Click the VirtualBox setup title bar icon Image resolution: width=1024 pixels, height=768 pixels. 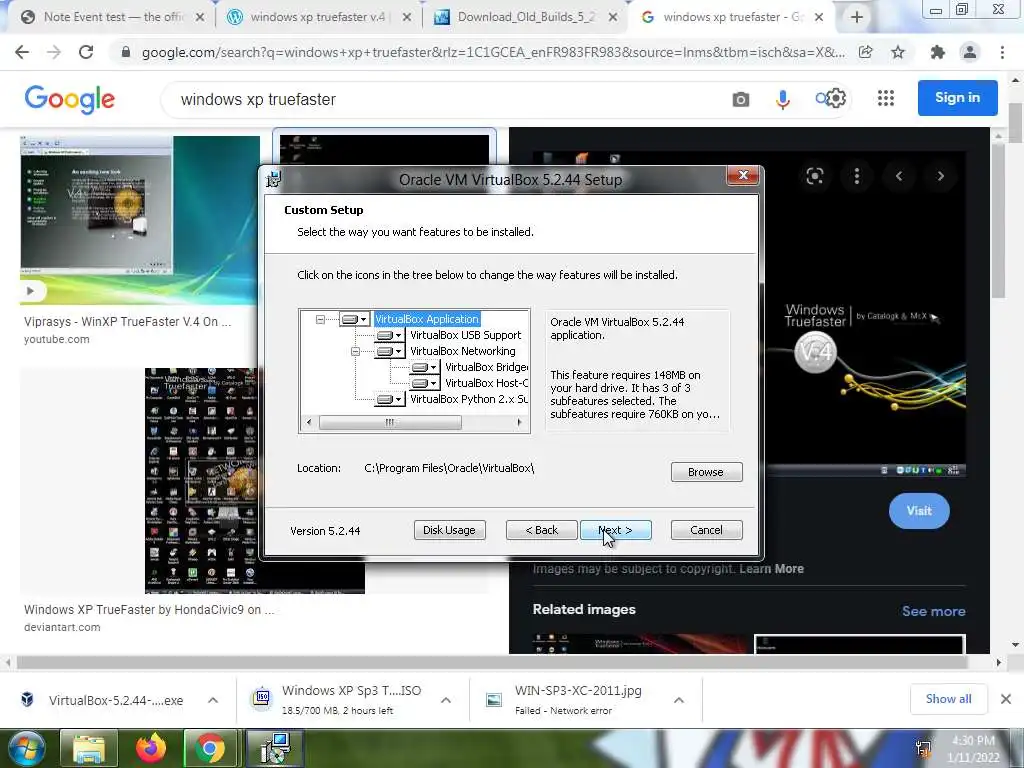(x=274, y=179)
